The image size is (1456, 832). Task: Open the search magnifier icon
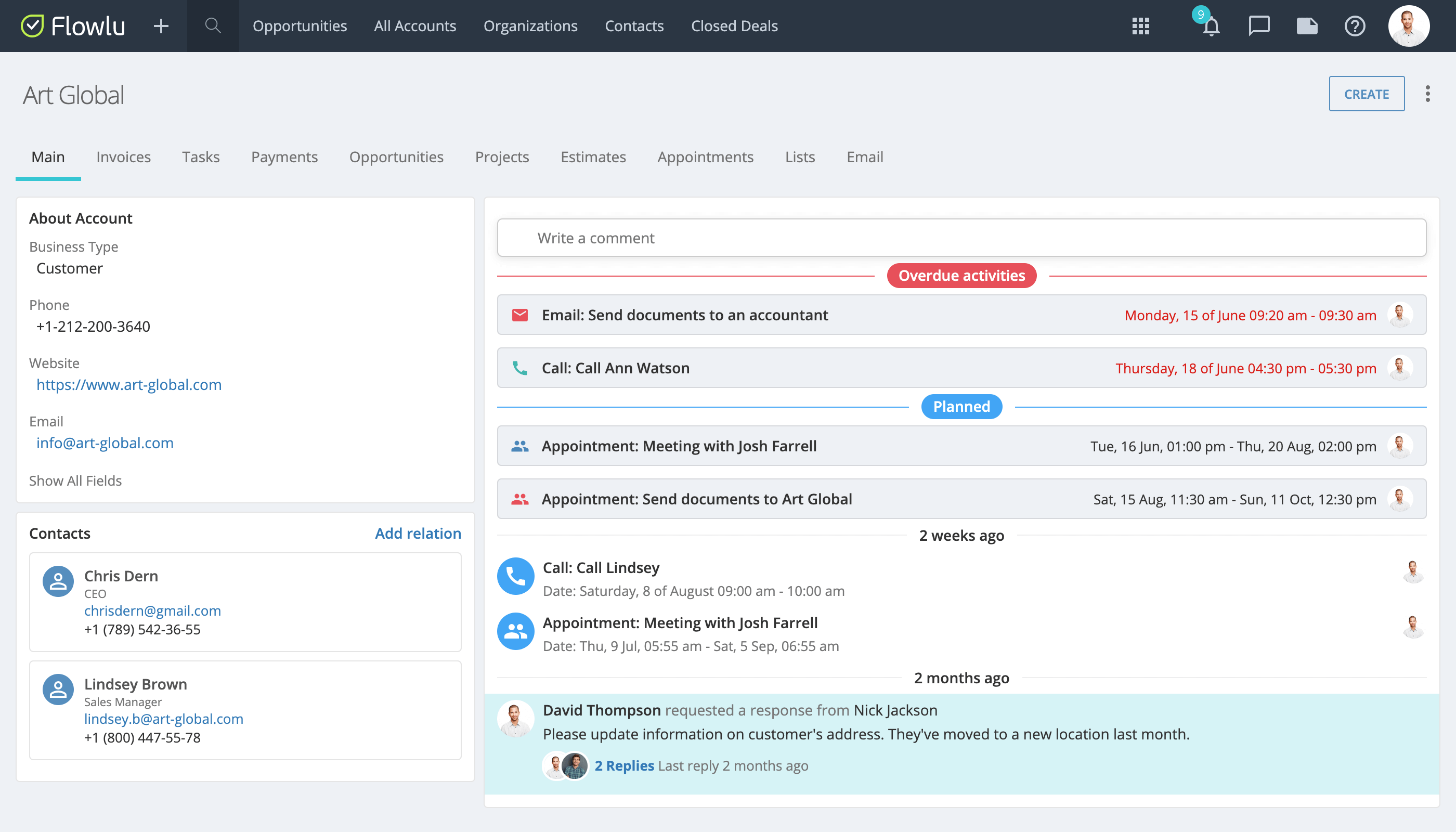pos(213,25)
